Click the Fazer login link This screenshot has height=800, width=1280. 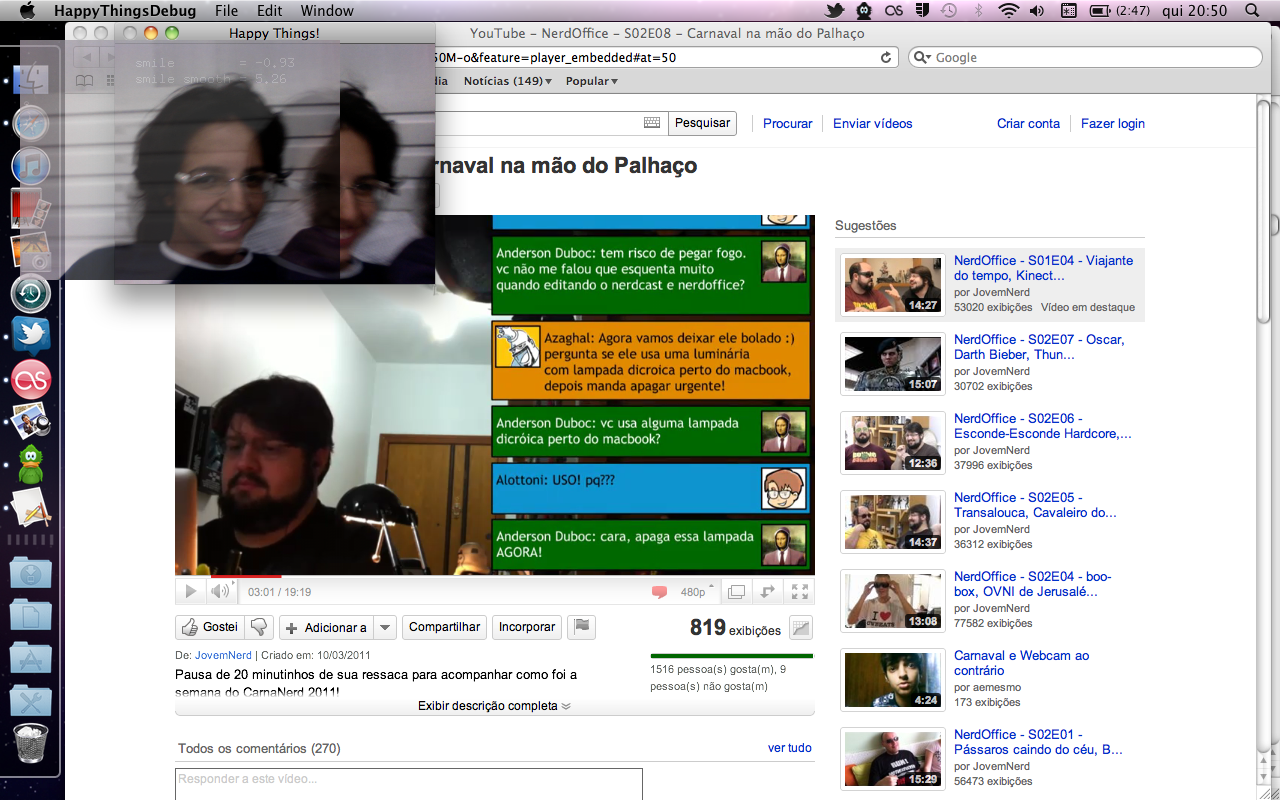pyautogui.click(x=1113, y=123)
